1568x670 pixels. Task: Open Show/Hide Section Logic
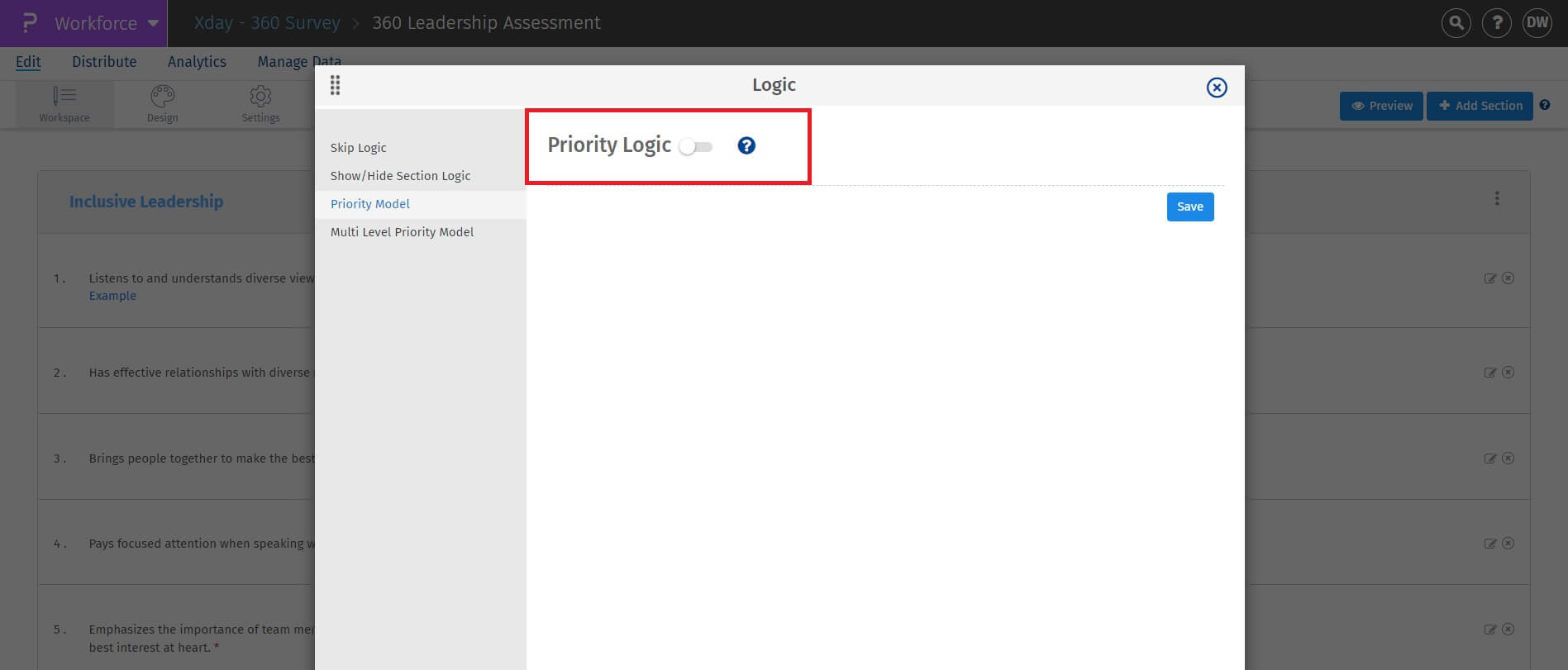coord(400,176)
